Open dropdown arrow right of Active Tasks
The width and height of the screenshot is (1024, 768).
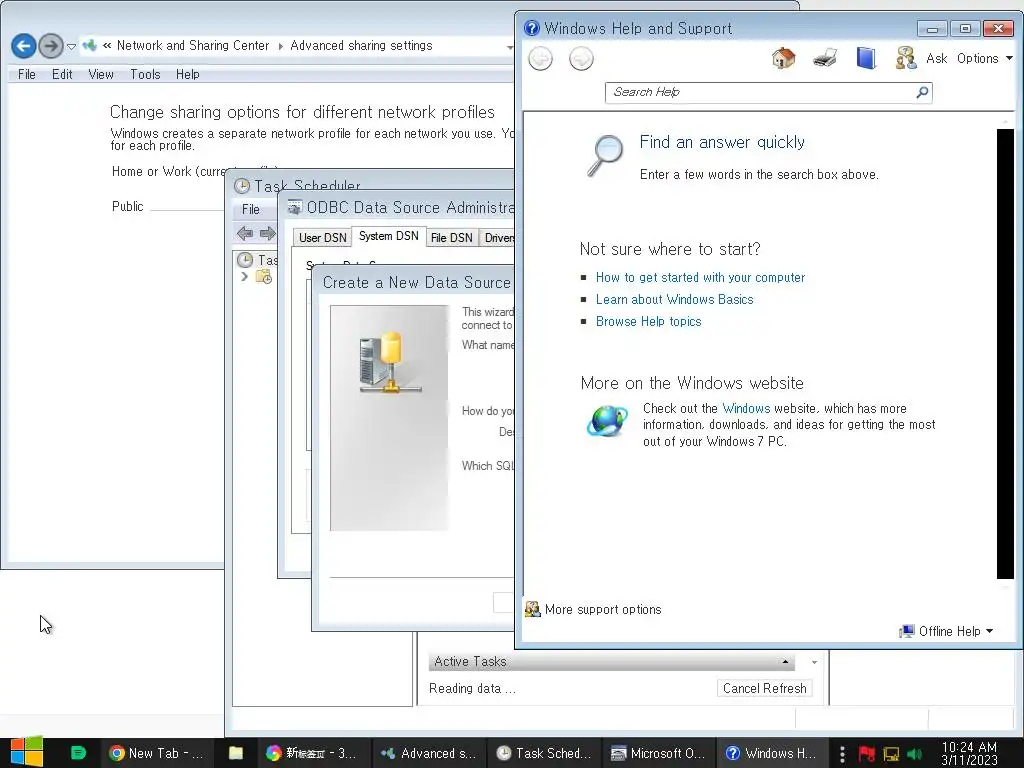[x=814, y=662]
